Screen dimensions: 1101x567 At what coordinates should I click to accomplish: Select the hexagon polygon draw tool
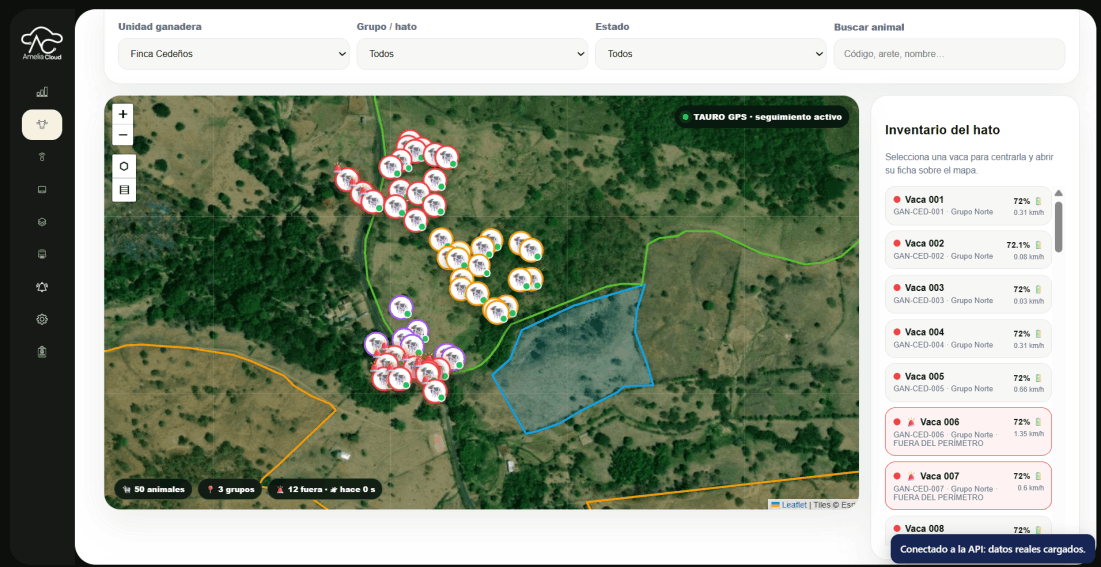click(x=124, y=167)
